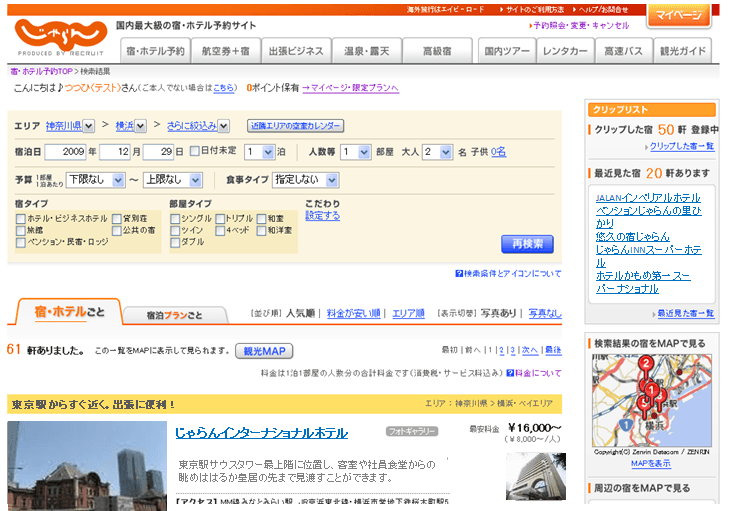
Task: Tick the 和室 room type checkbox
Action: (262, 218)
